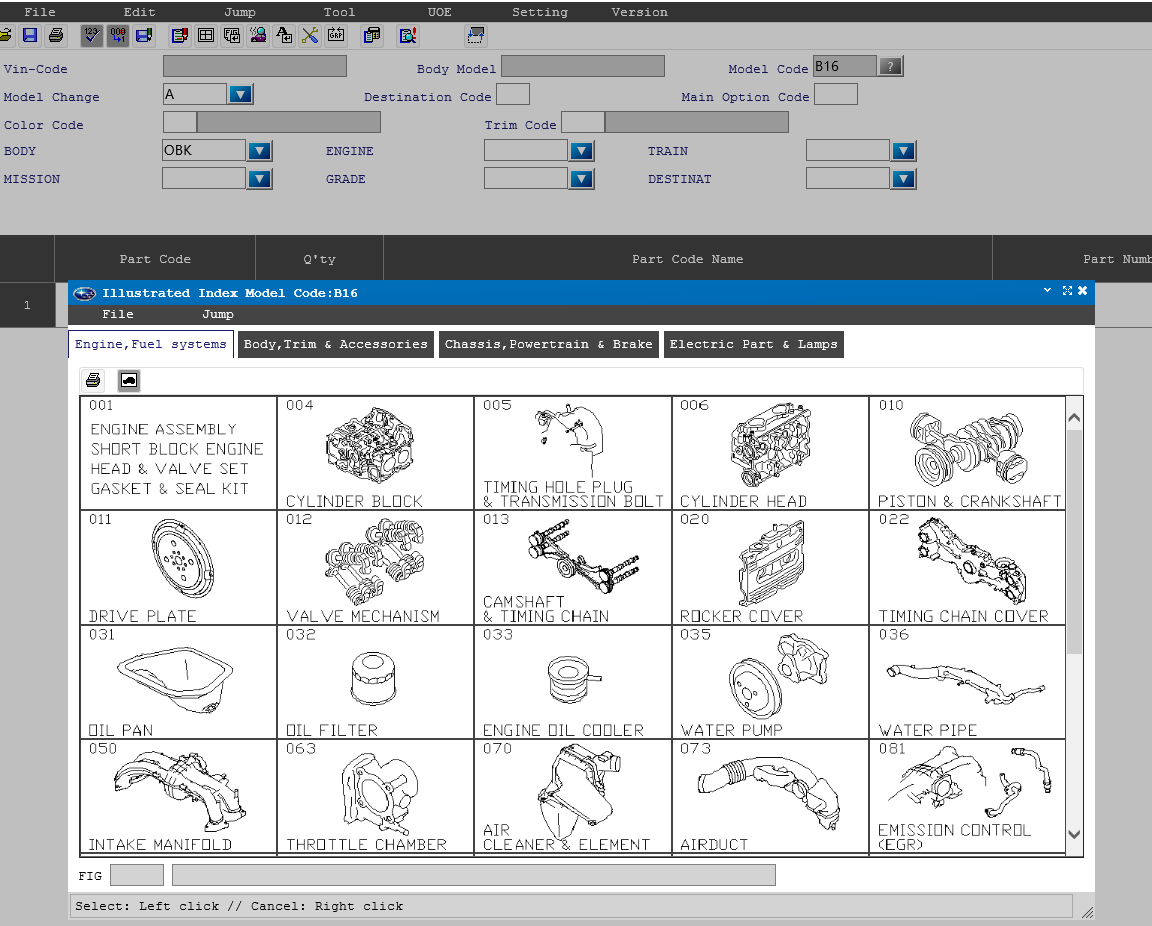
Task: Click the question mark beside Model Code
Action: [890, 67]
